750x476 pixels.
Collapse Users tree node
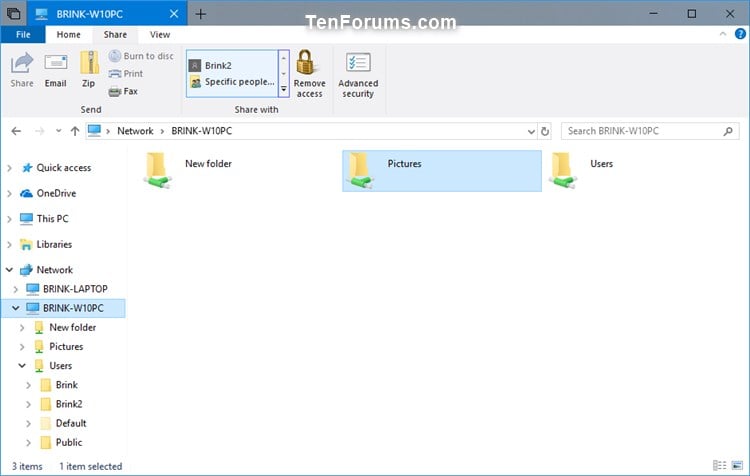(22, 365)
